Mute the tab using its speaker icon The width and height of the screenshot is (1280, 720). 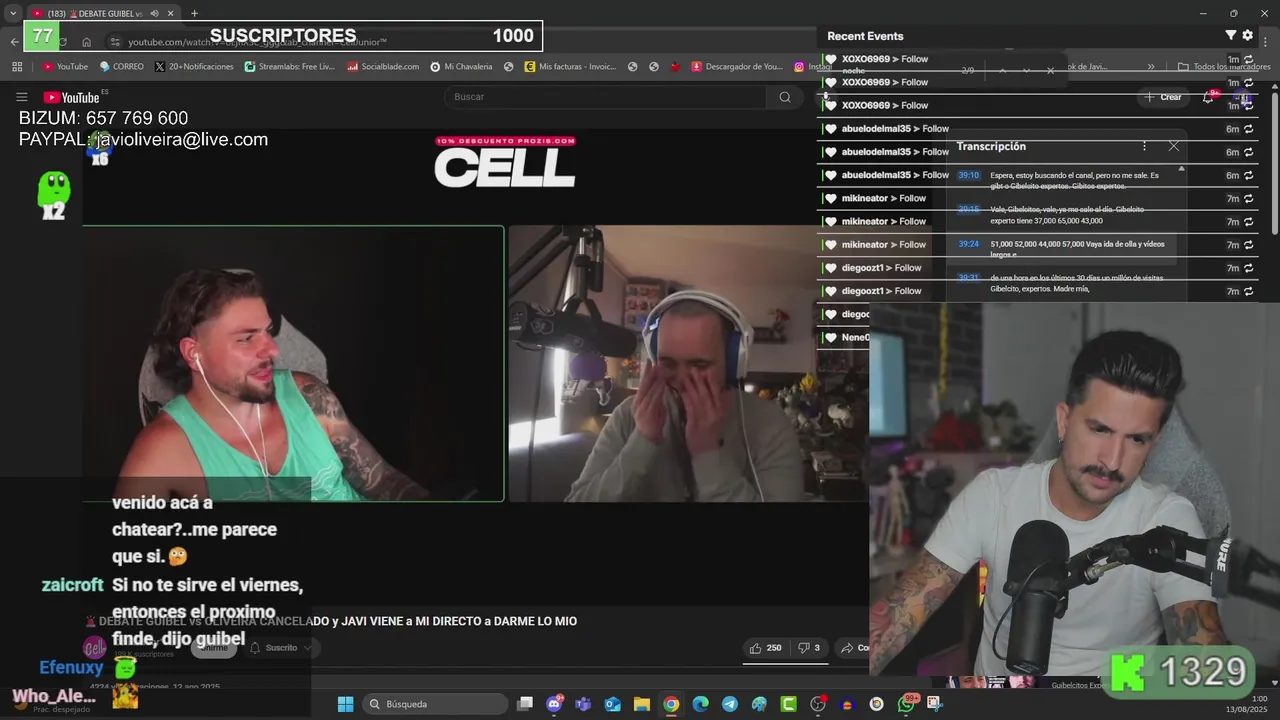(x=154, y=13)
